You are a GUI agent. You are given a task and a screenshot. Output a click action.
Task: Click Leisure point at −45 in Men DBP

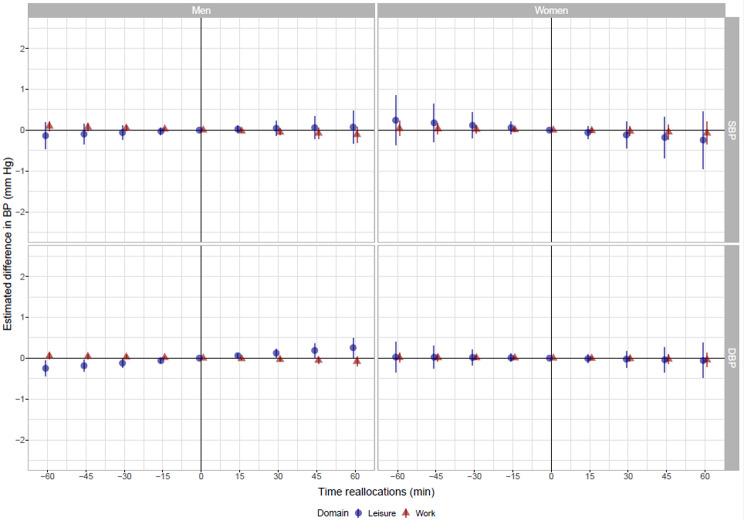[x=84, y=366]
